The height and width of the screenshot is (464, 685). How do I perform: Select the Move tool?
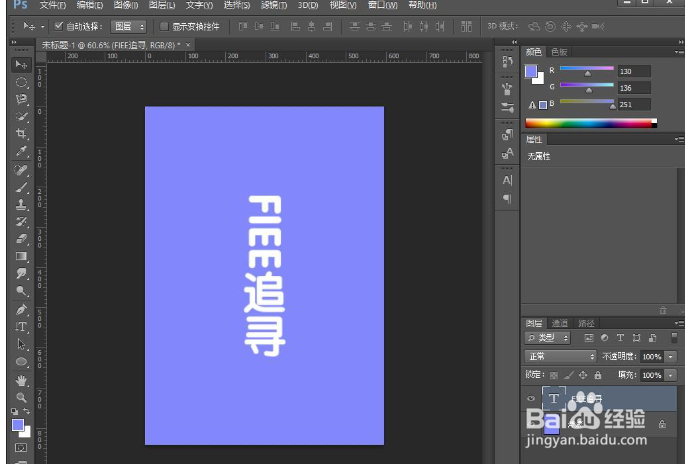pos(21,65)
